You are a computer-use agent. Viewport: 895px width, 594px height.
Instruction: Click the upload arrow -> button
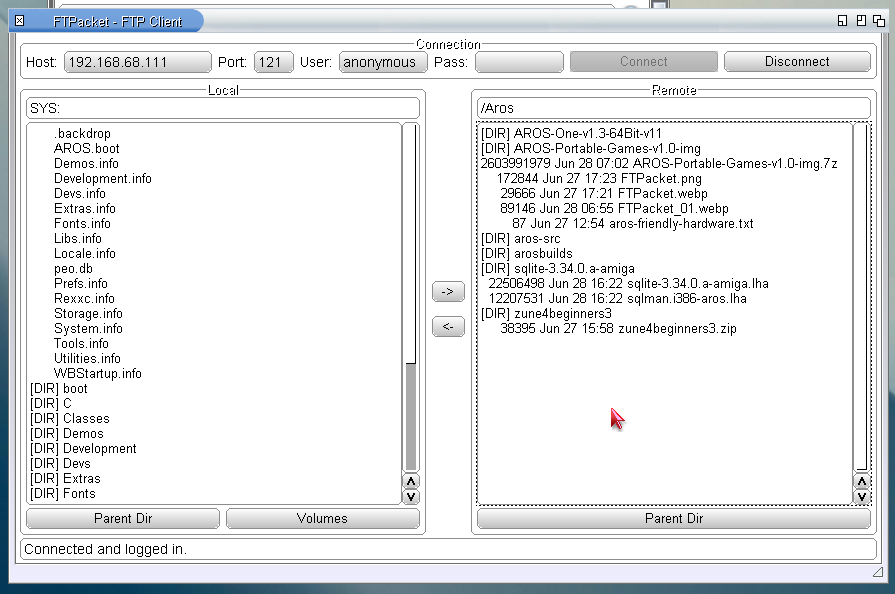[448, 292]
